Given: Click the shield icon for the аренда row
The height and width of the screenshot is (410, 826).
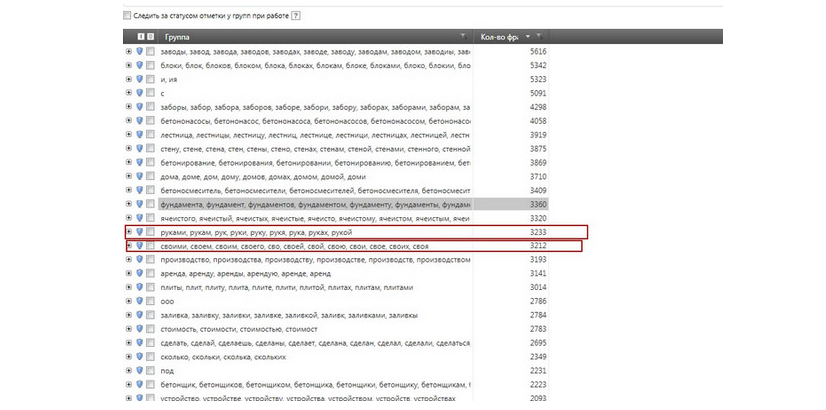Looking at the screenshot, I should (139, 273).
